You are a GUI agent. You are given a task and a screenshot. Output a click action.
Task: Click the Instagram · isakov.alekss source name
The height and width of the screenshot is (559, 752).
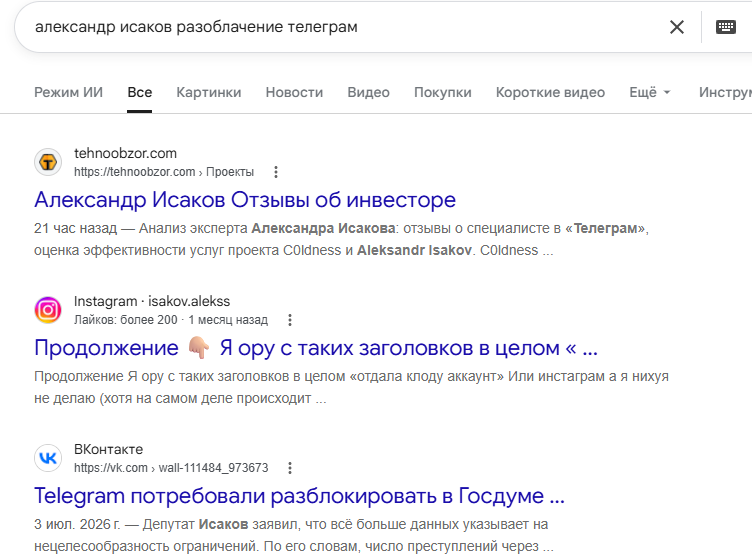tap(152, 301)
